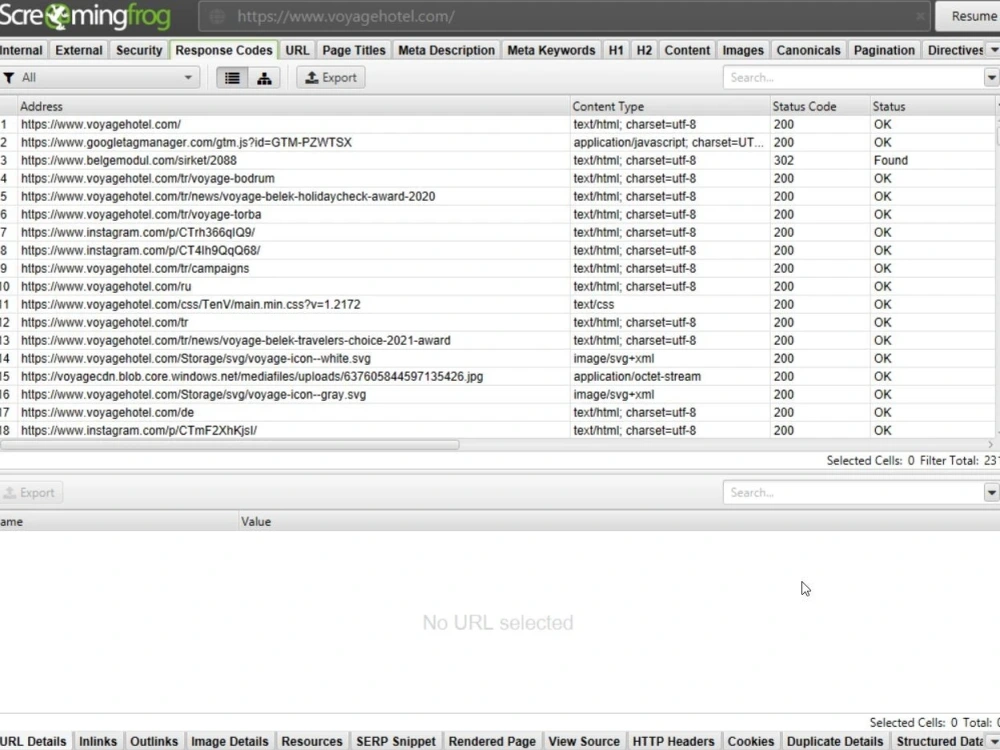Open the URL Details bottom tab

(34, 741)
